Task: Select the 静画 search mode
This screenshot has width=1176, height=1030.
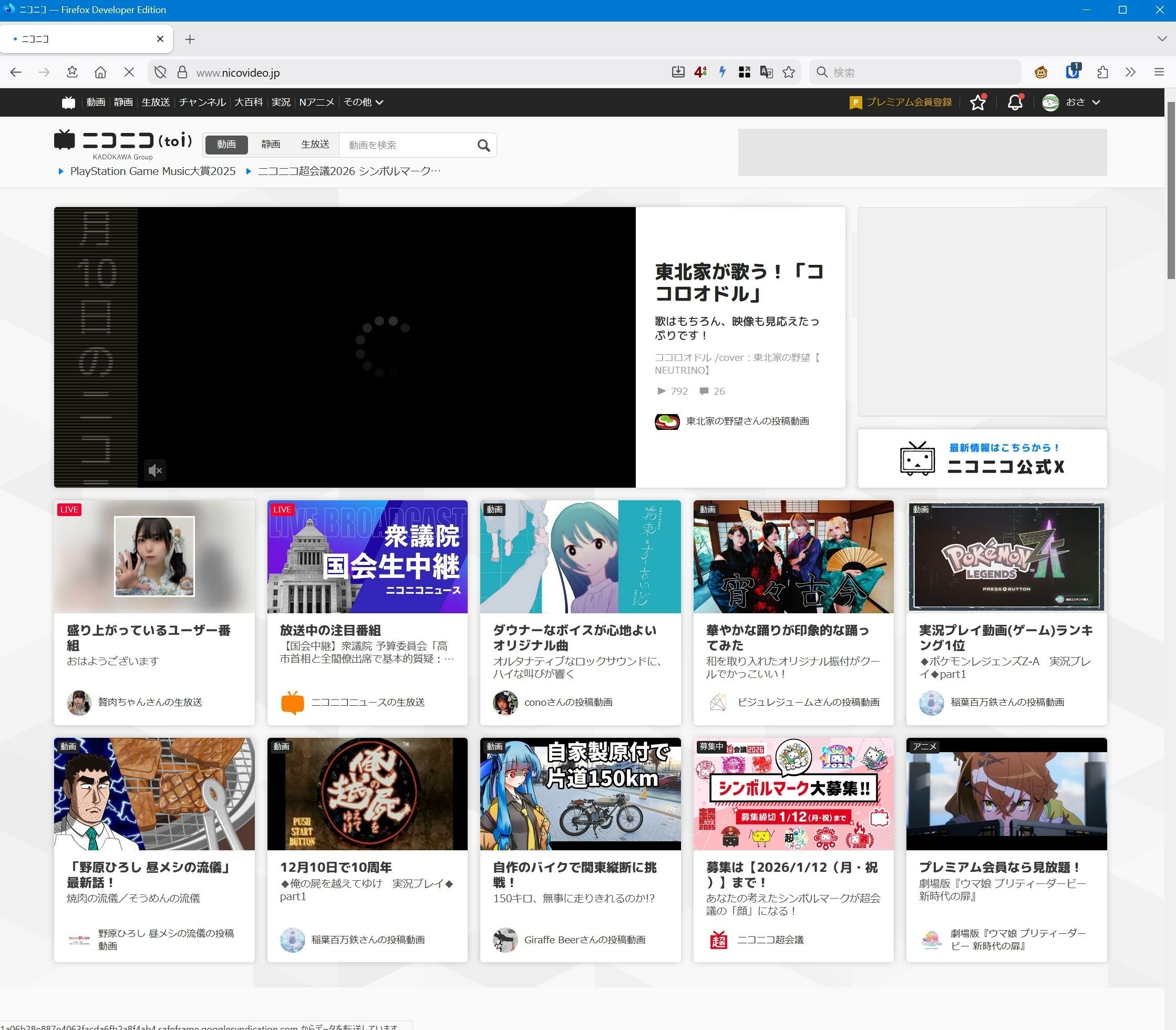Action: pyautogui.click(x=270, y=145)
